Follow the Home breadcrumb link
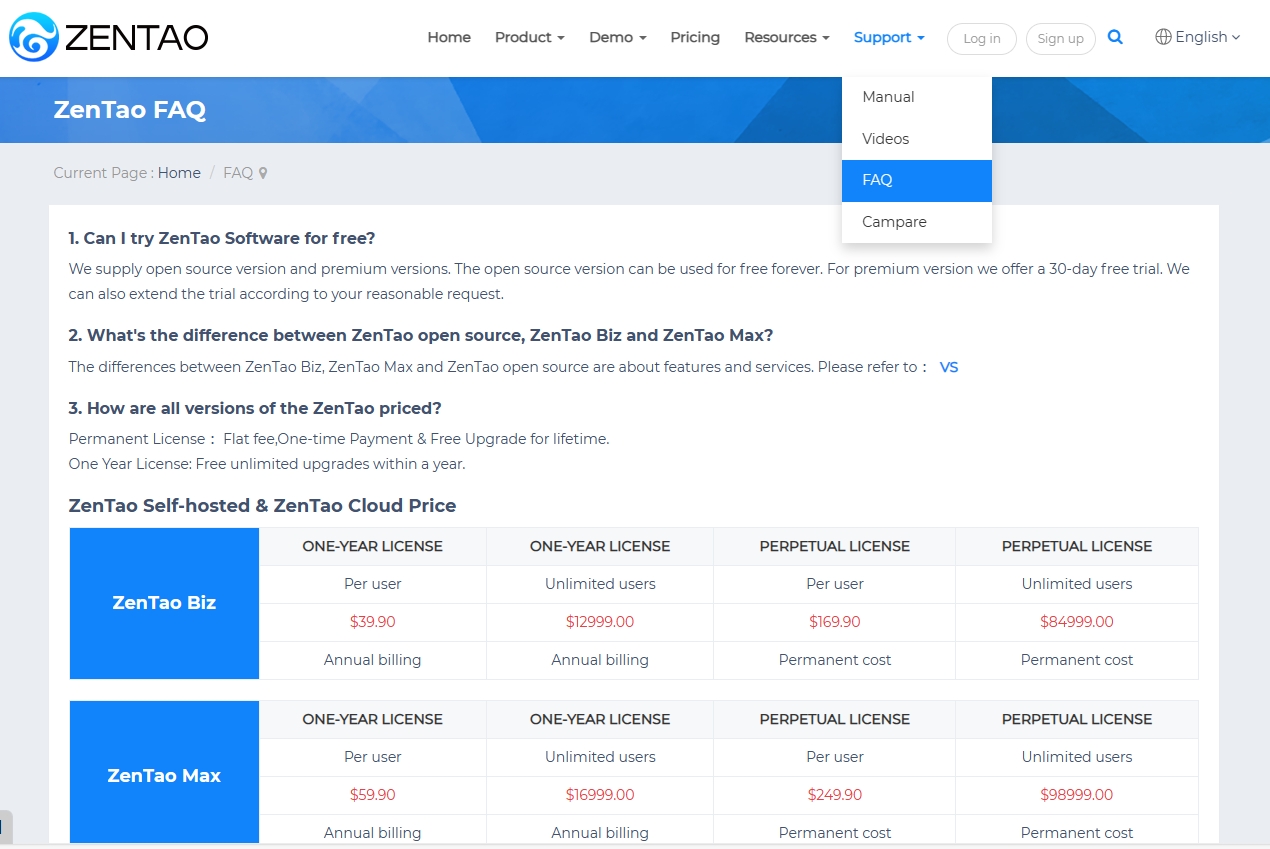The image size is (1270, 849). pyautogui.click(x=179, y=173)
